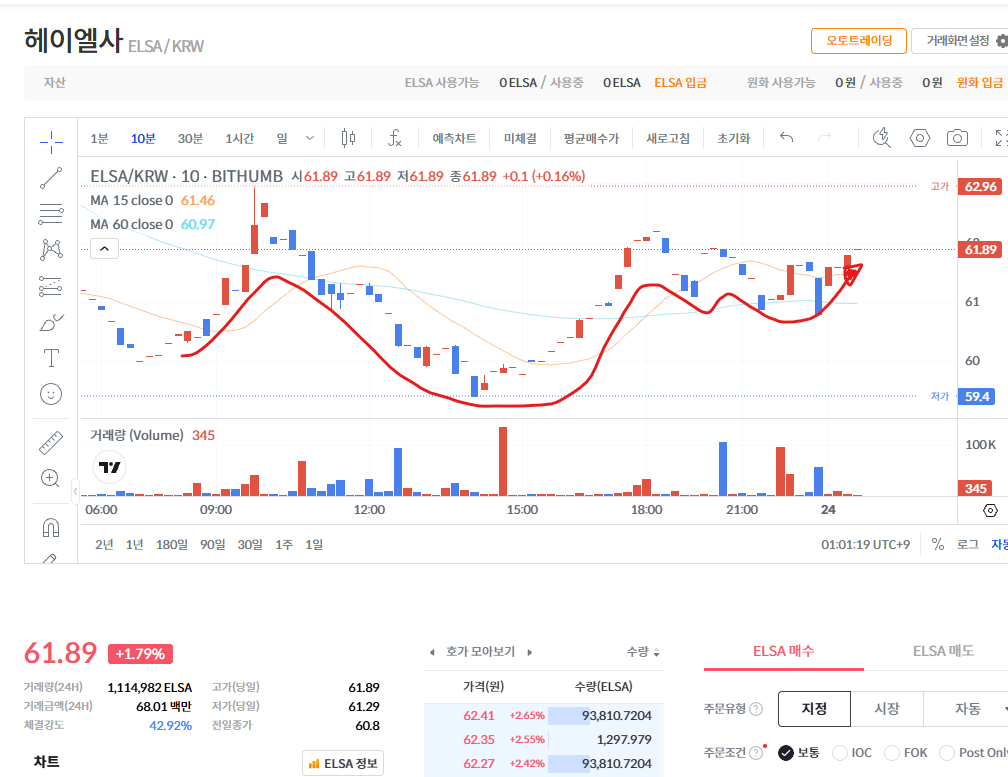This screenshot has height=777, width=1008.
Task: Collapse the left drawing toolbar handle
Action: point(75,492)
